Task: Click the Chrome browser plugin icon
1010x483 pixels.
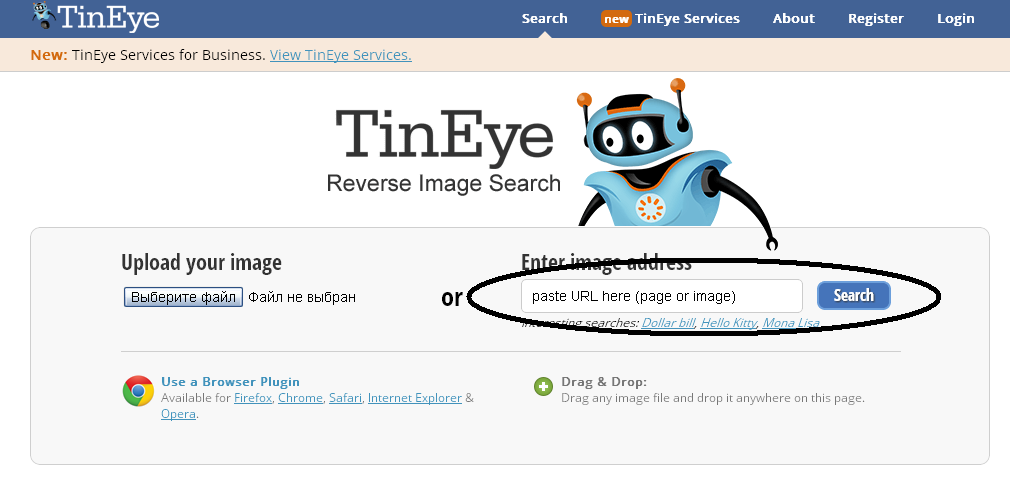Action: pyautogui.click(x=138, y=391)
